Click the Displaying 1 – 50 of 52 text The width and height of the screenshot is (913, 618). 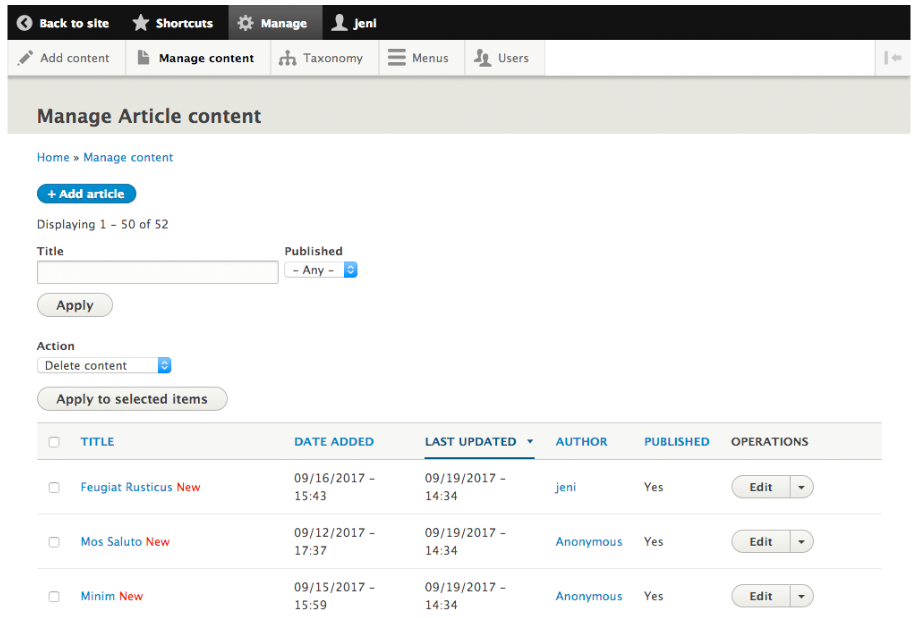click(102, 224)
